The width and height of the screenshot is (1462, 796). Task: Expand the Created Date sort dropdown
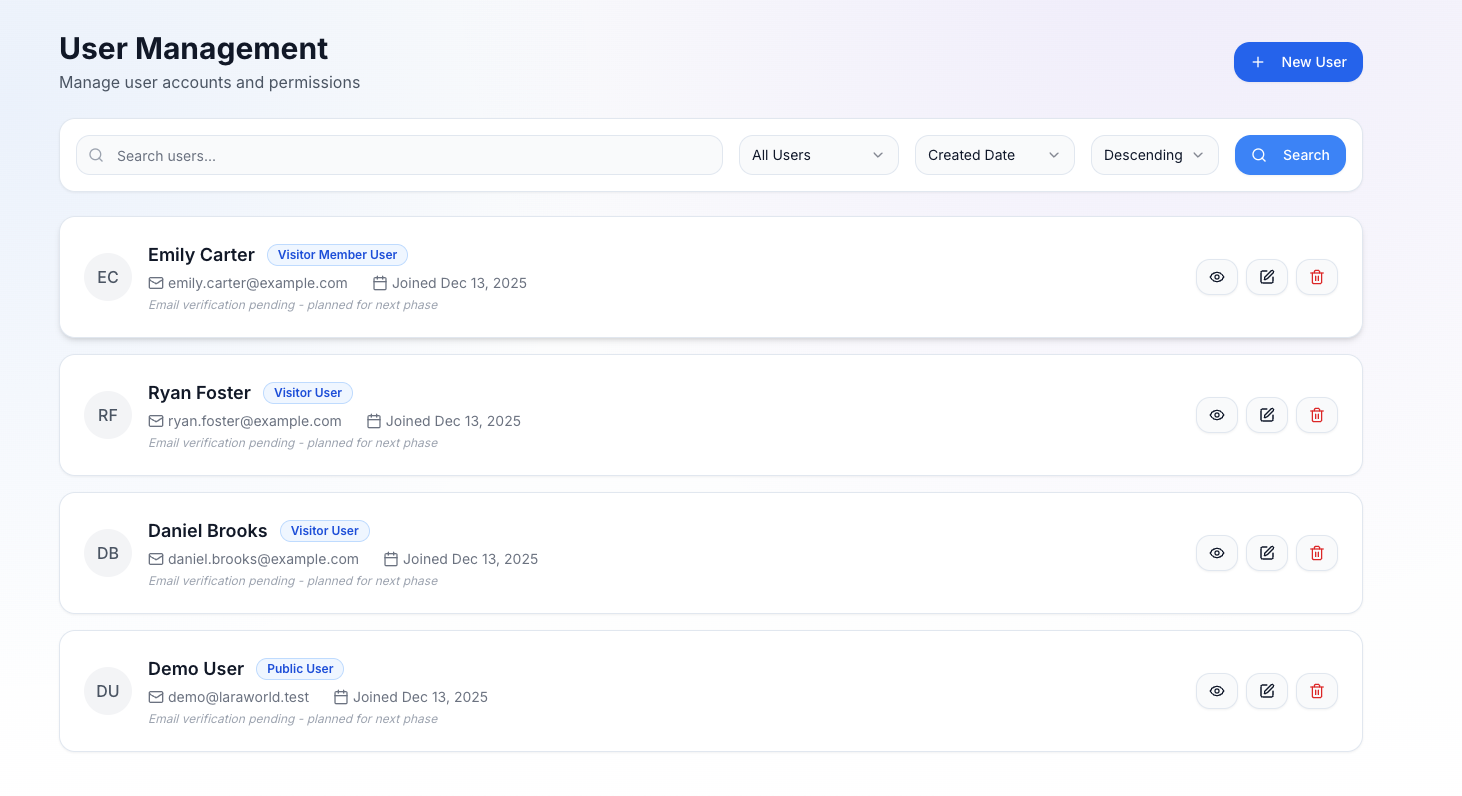(994, 155)
